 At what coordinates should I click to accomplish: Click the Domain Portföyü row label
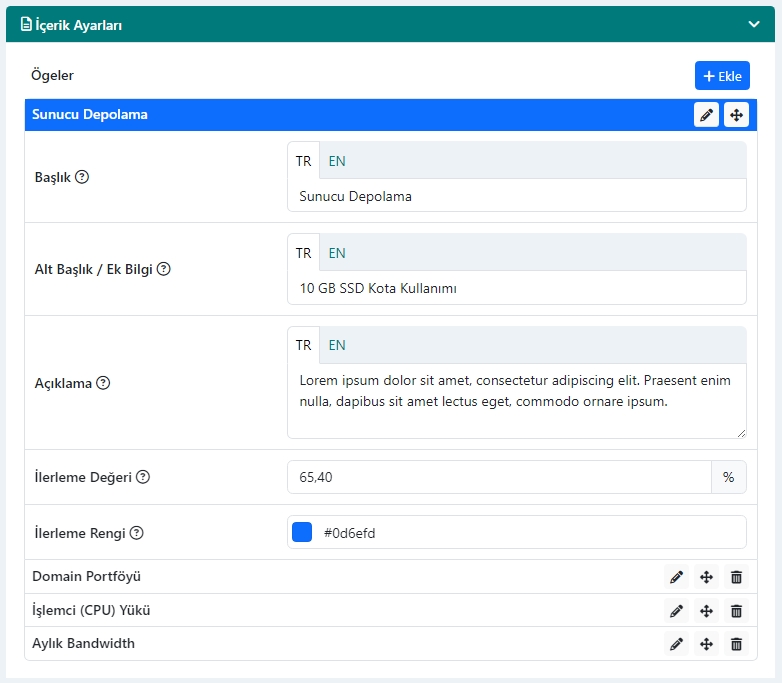[x=86, y=576]
